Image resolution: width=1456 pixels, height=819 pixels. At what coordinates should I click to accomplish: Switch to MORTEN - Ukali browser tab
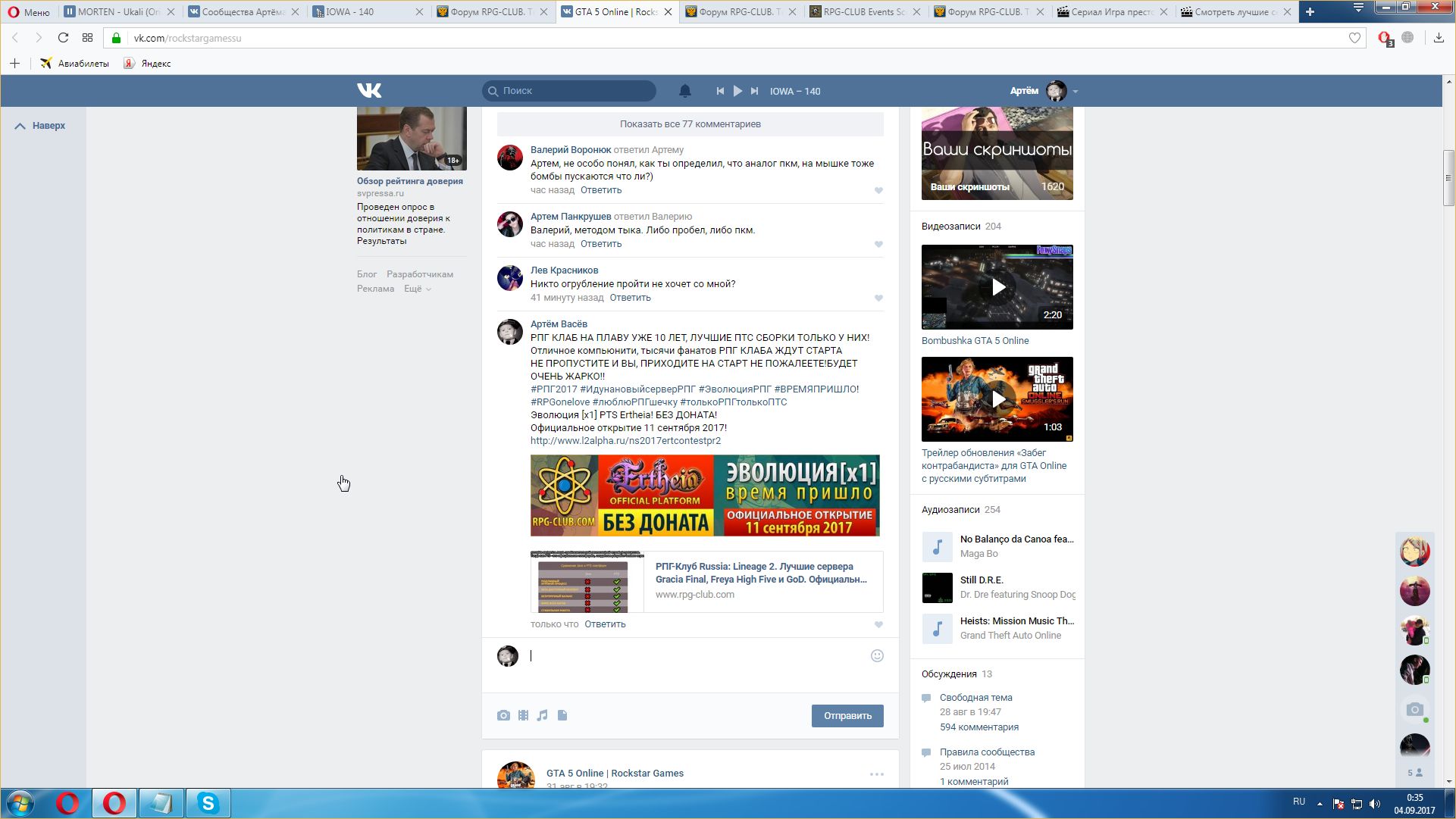click(x=119, y=11)
